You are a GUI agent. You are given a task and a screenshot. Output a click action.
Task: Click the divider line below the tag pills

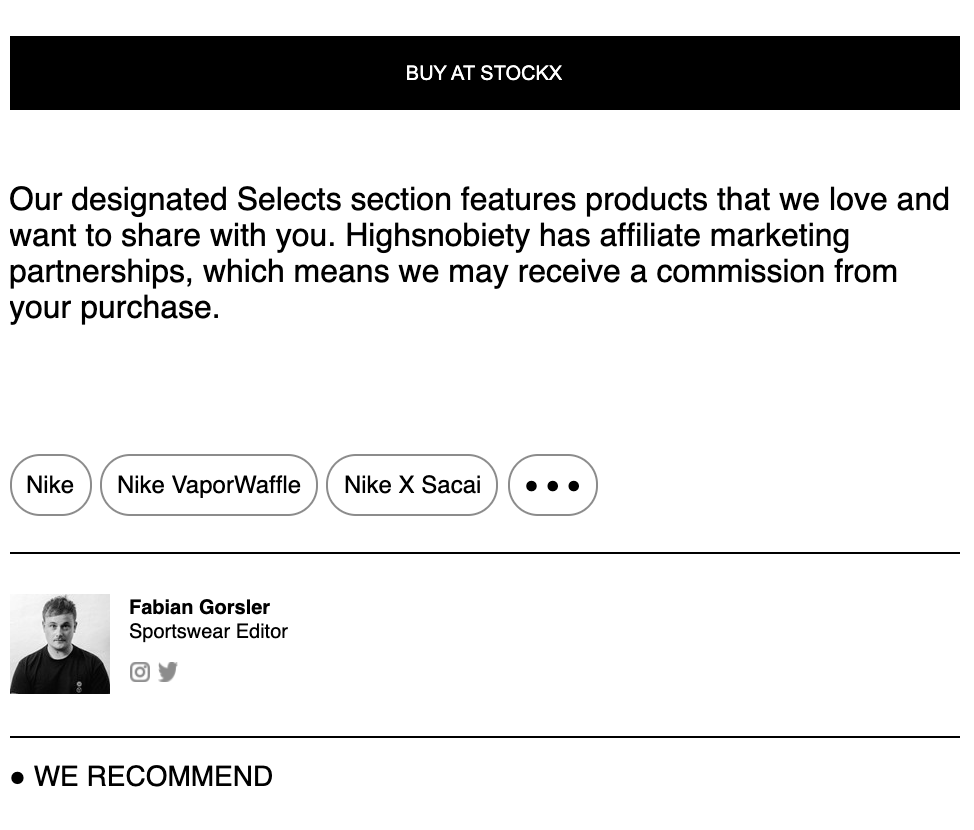tap(484, 552)
